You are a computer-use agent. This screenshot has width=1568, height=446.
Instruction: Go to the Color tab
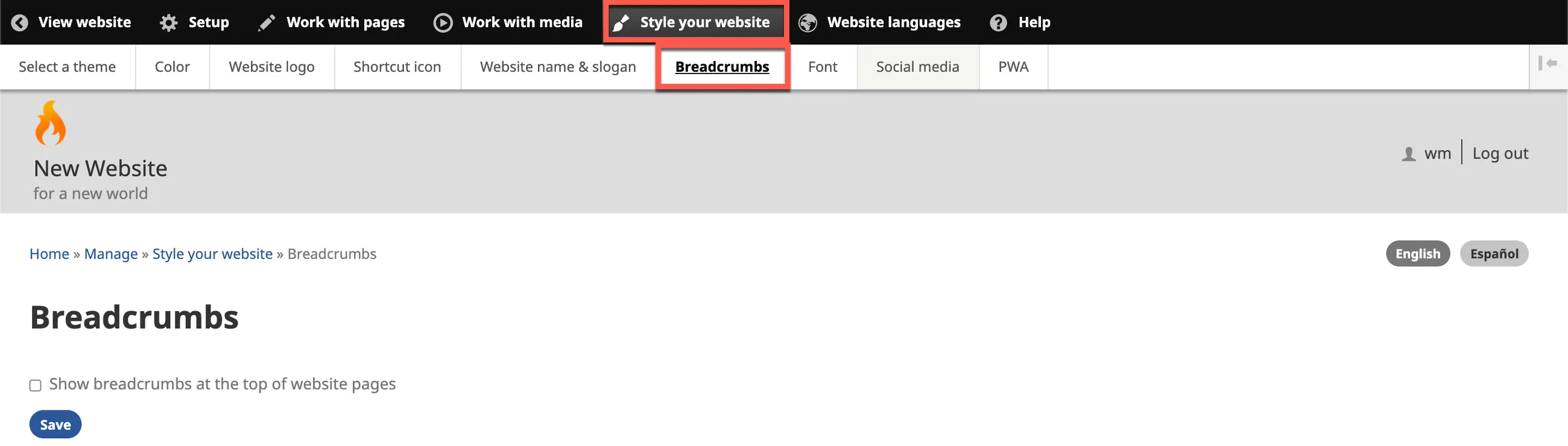[x=172, y=67]
